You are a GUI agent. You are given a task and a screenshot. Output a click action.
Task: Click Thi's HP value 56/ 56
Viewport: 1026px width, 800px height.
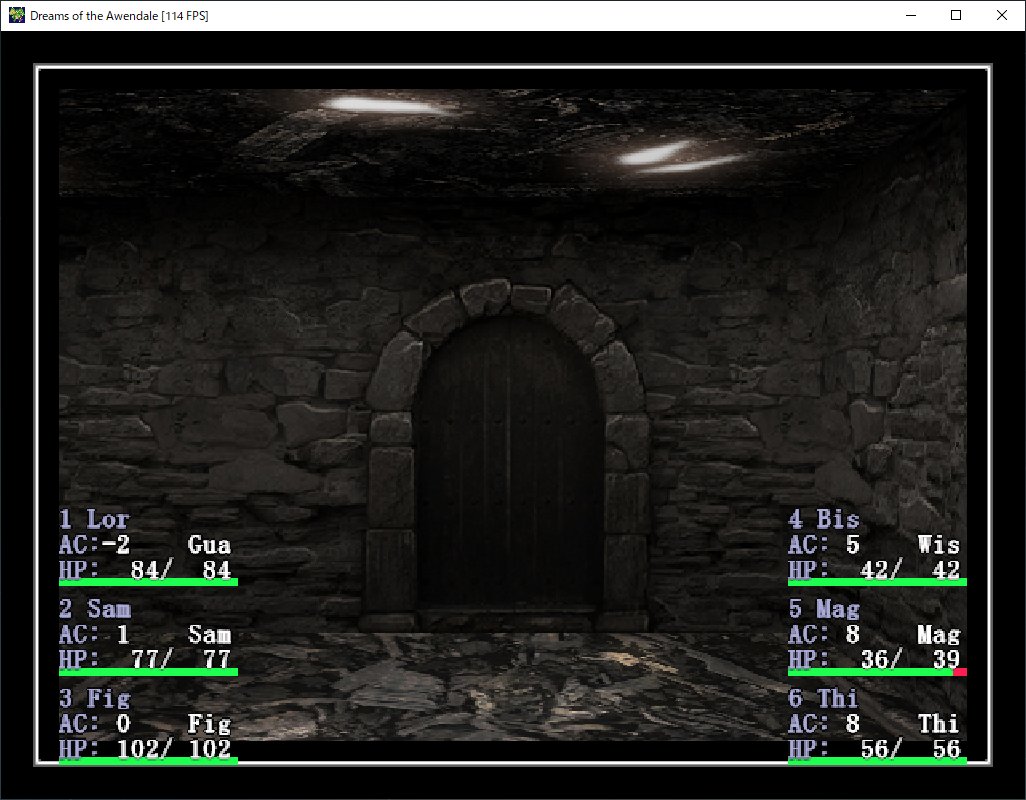click(910, 749)
